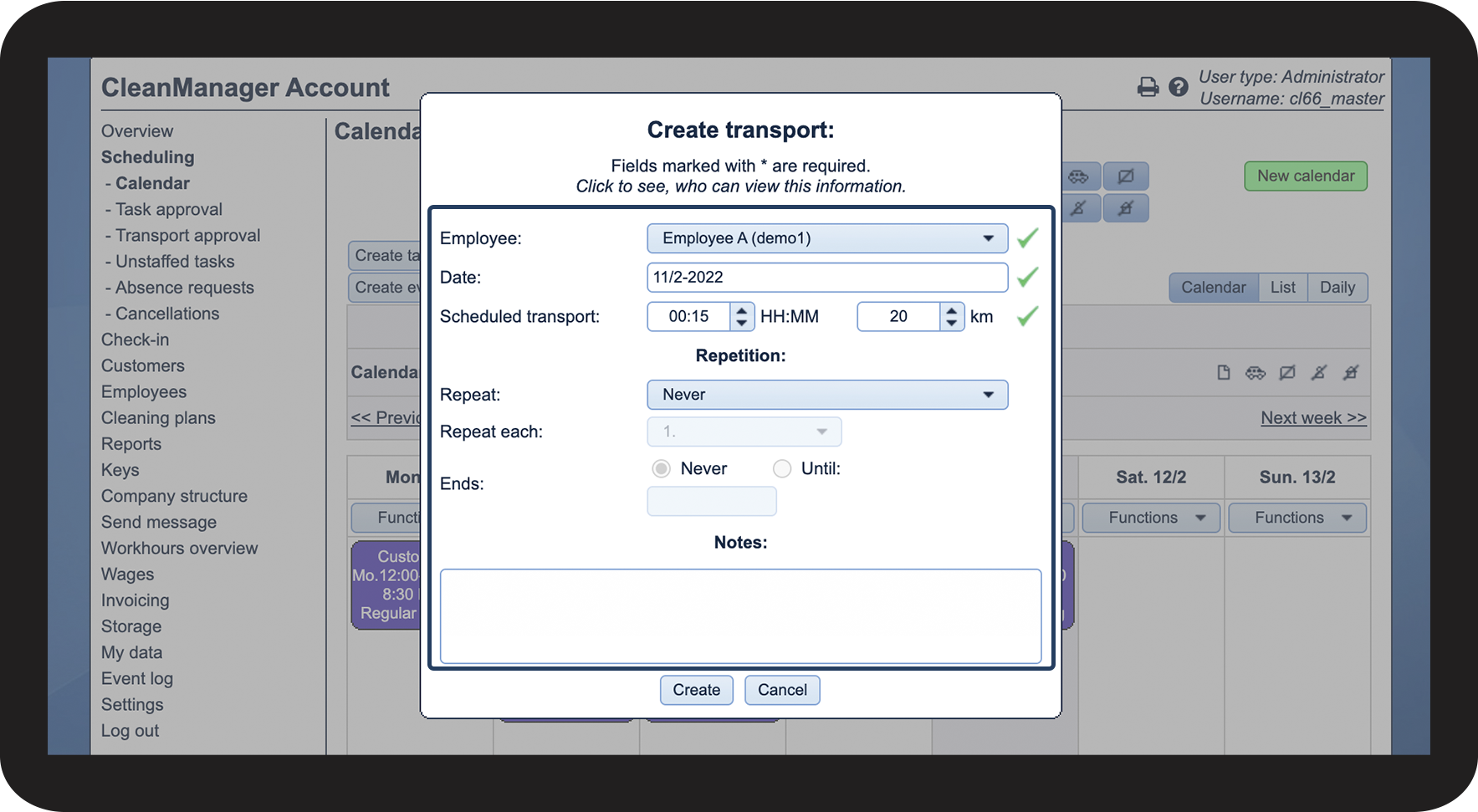Open Functions dropdown under Sat. 12/2

pyautogui.click(x=1151, y=518)
